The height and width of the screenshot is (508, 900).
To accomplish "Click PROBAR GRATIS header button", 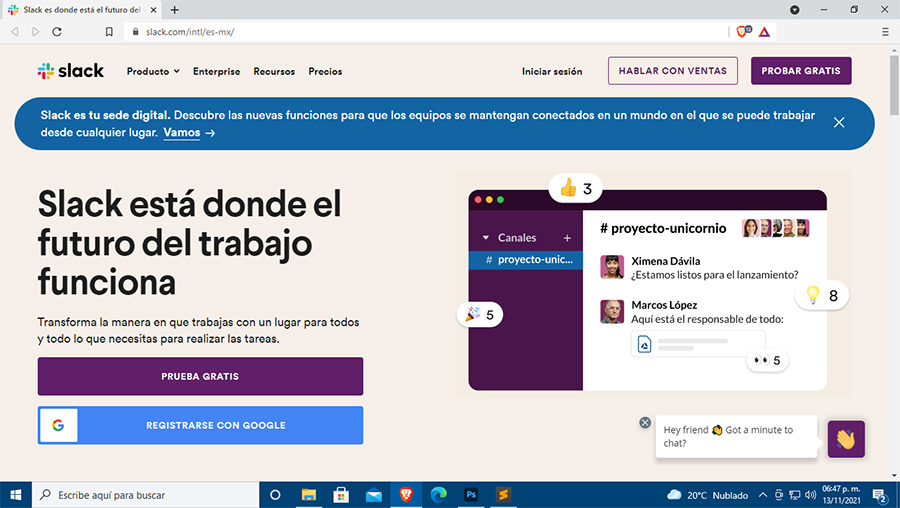I will (801, 71).
